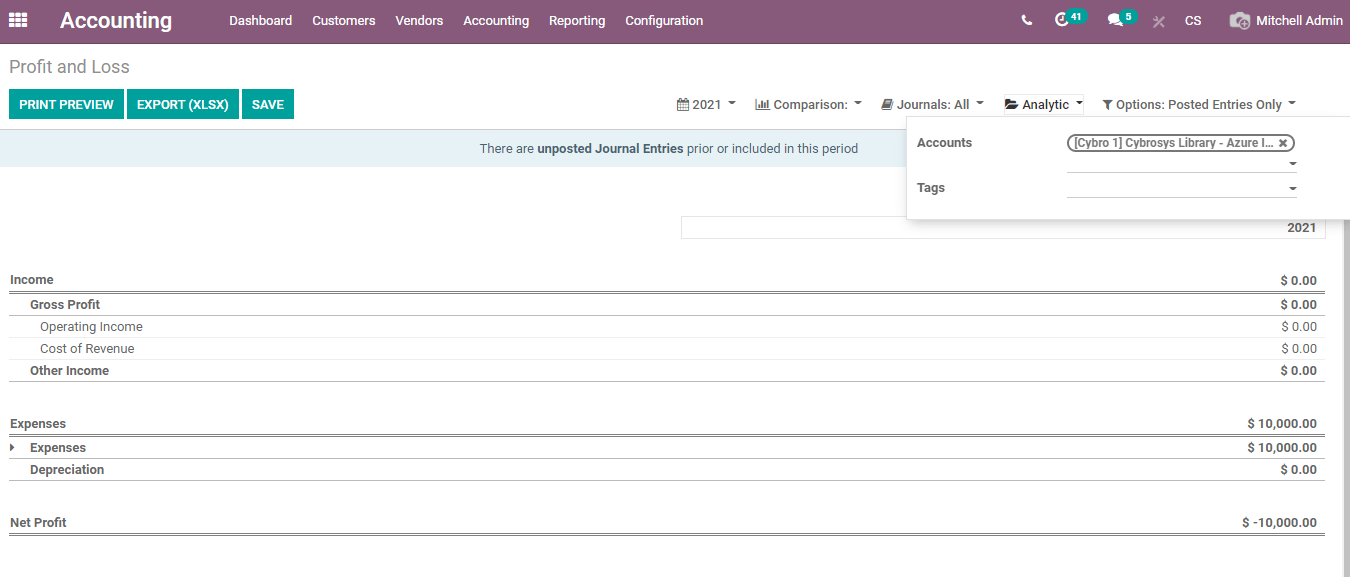This screenshot has width=1350, height=577.
Task: Click the Expenses section header label
Action: tap(38, 423)
